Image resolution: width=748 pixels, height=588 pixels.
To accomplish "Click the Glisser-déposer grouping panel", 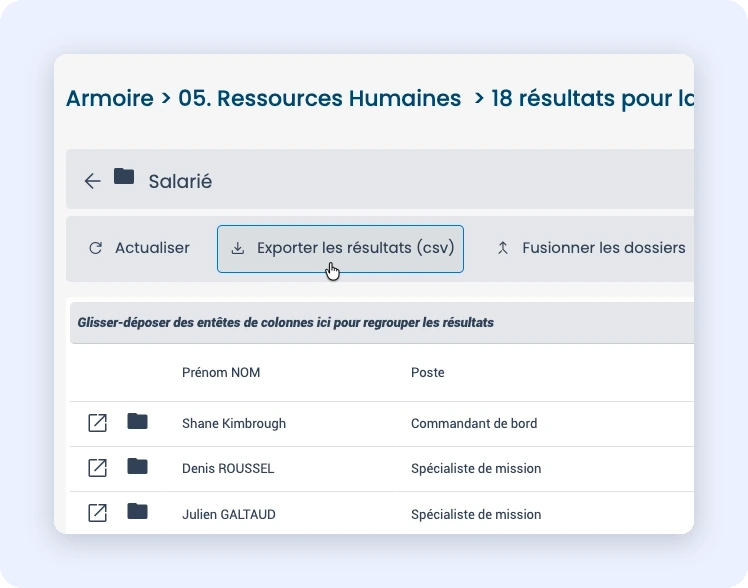I will click(x=382, y=322).
